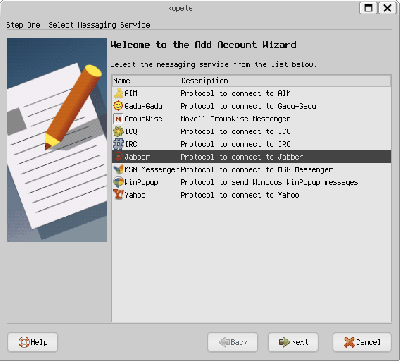
Task: Click the Next button
Action: click(293, 342)
